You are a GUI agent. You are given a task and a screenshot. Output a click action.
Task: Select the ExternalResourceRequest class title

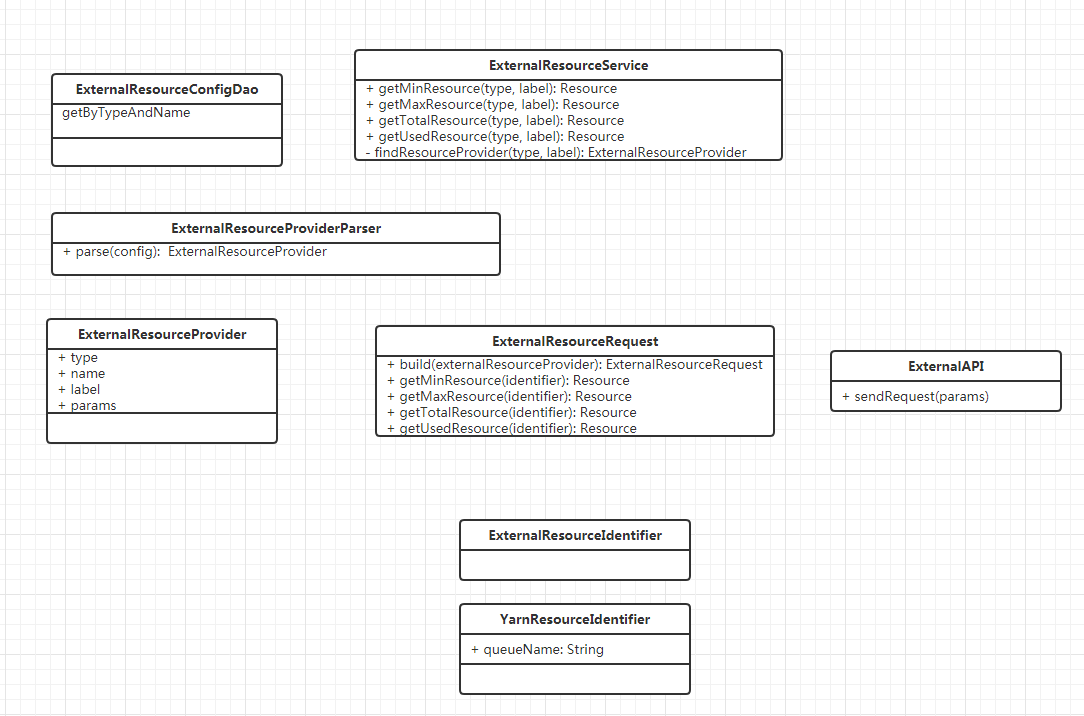pyautogui.click(x=575, y=342)
